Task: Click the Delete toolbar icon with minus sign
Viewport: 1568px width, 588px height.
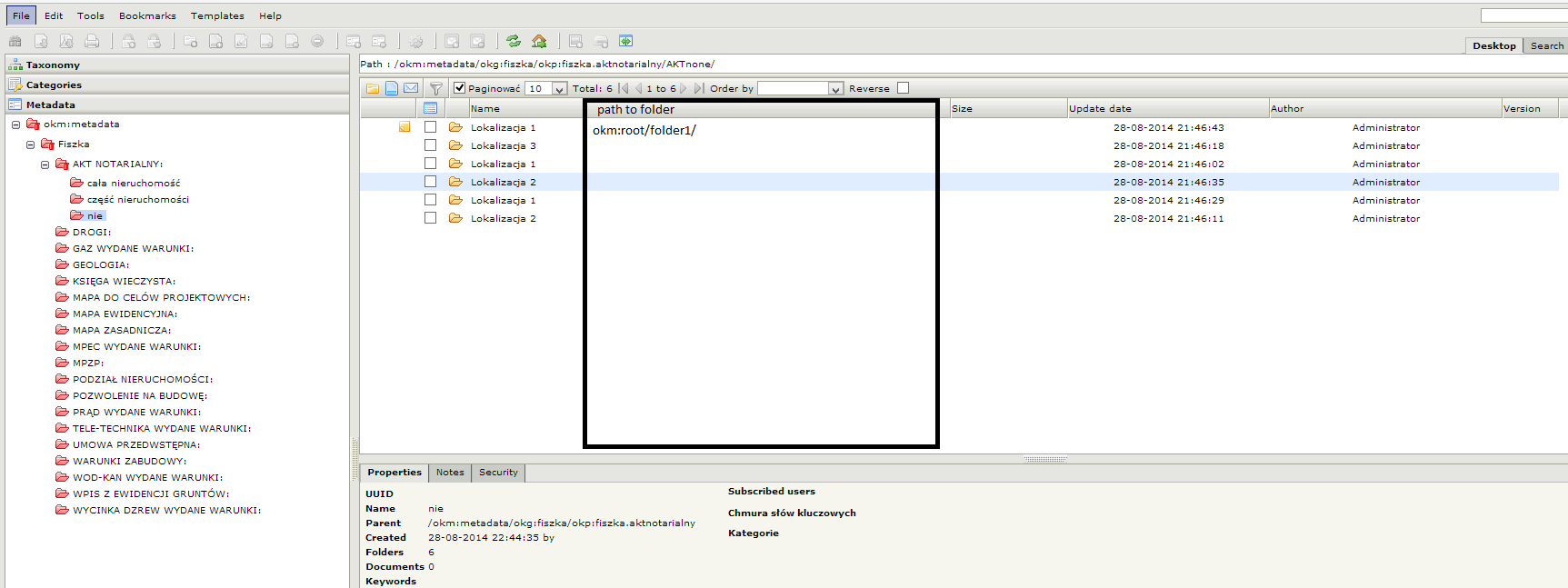Action: tap(317, 41)
